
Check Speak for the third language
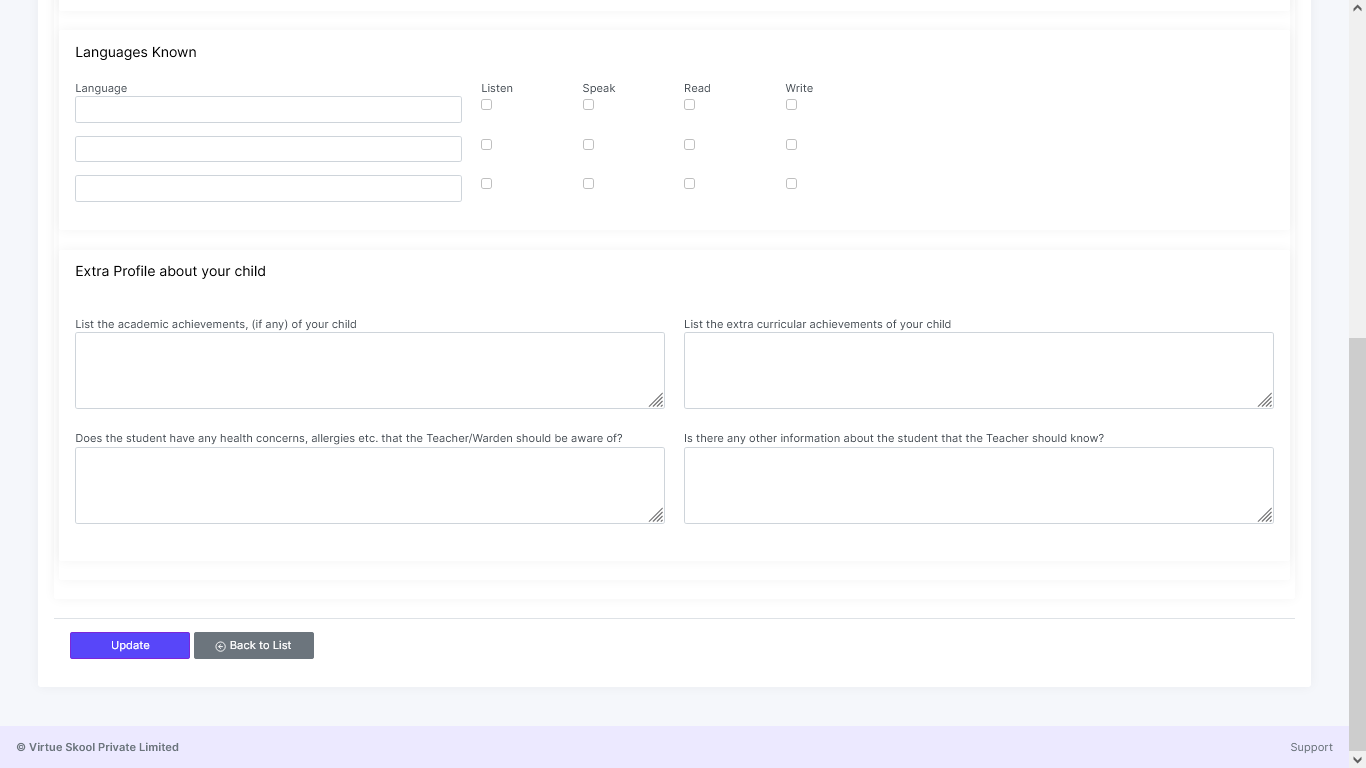click(588, 183)
